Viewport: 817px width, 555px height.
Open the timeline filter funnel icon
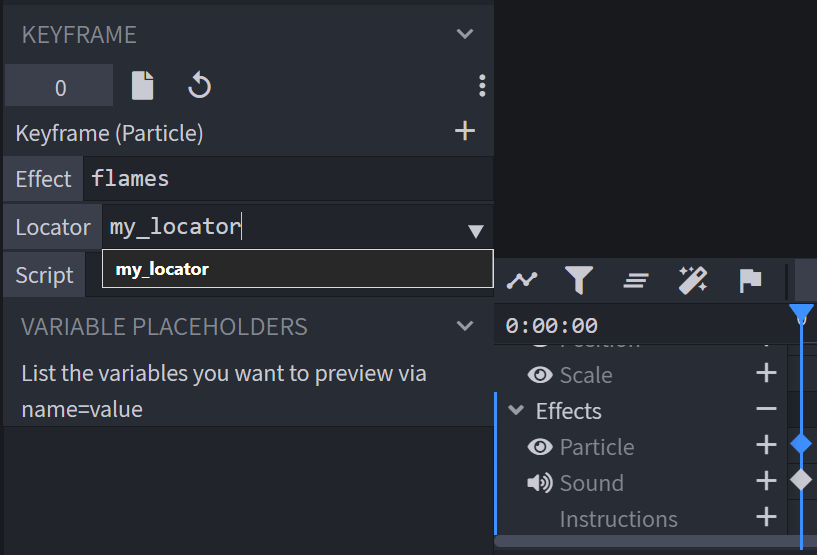click(x=579, y=280)
